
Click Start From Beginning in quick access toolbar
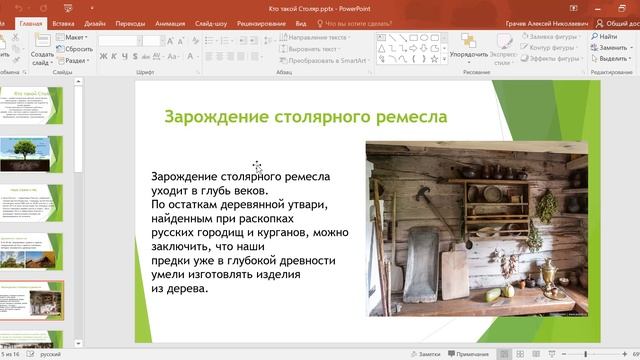pyautogui.click(x=68, y=8)
